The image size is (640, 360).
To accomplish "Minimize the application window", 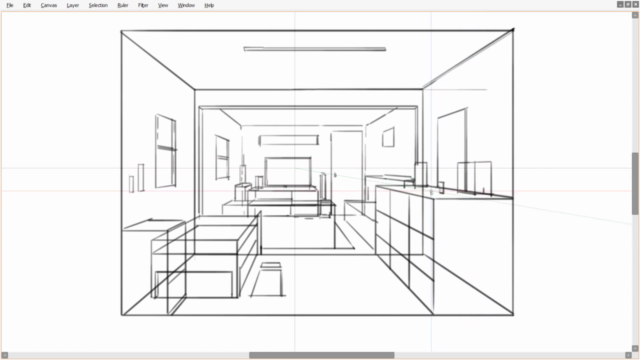I will [620, 4].
